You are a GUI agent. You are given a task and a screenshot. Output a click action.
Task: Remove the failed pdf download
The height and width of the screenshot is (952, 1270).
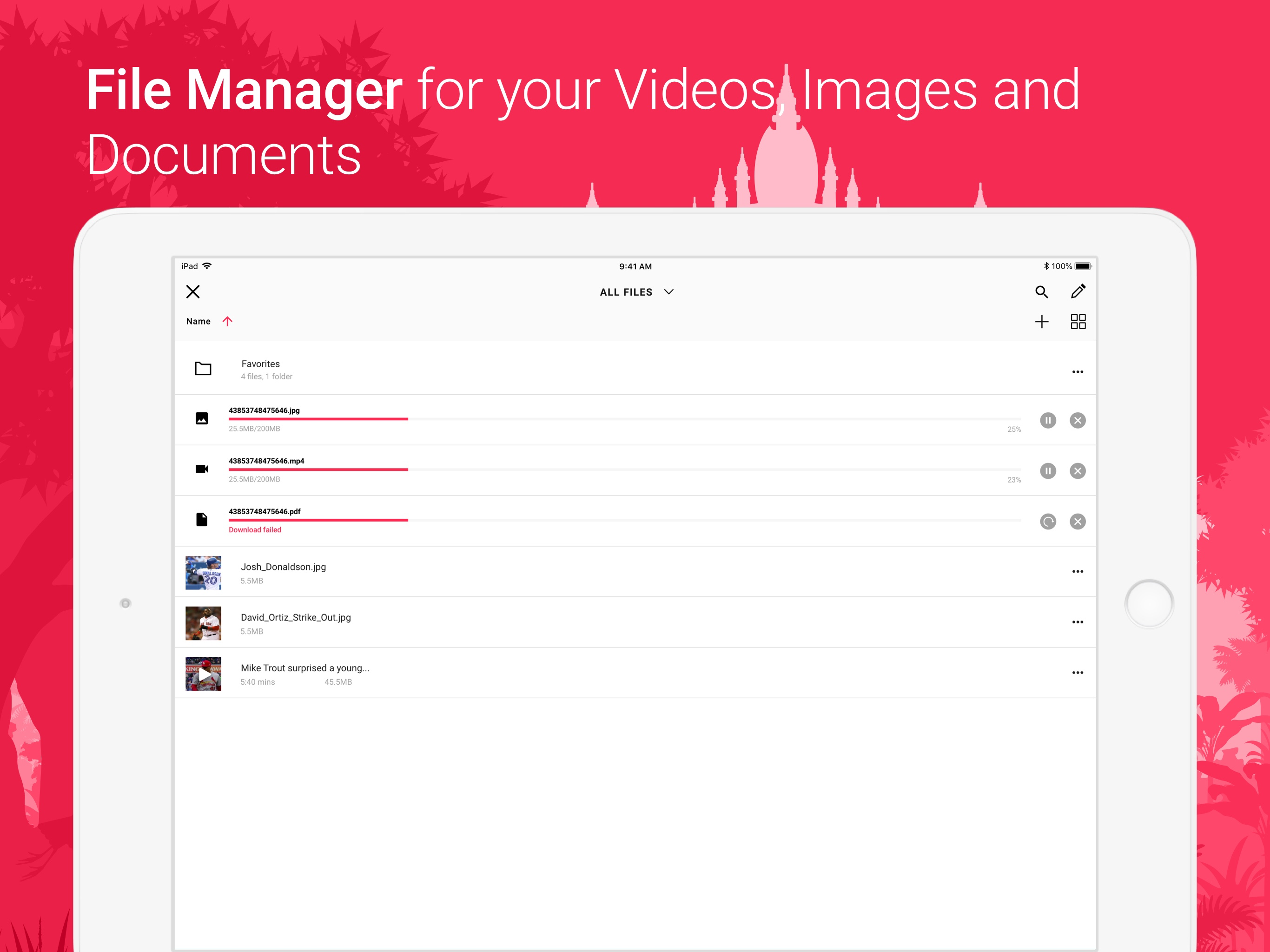point(1077,522)
